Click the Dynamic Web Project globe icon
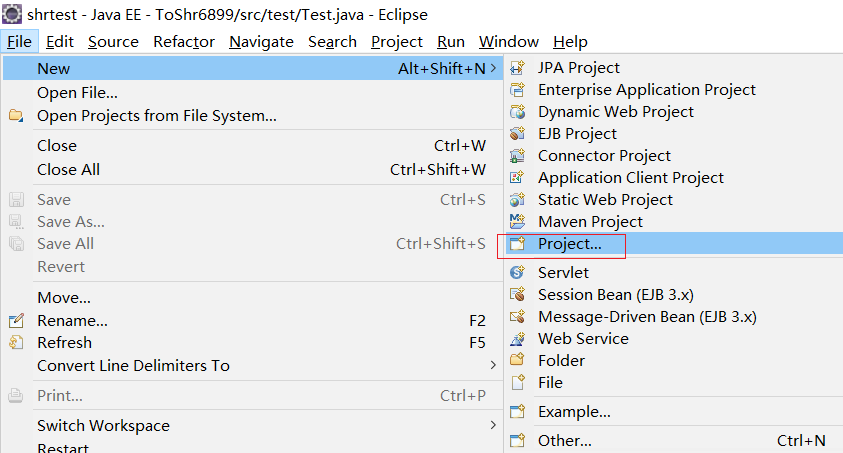Screen dimensions: 843x453 tap(517, 112)
